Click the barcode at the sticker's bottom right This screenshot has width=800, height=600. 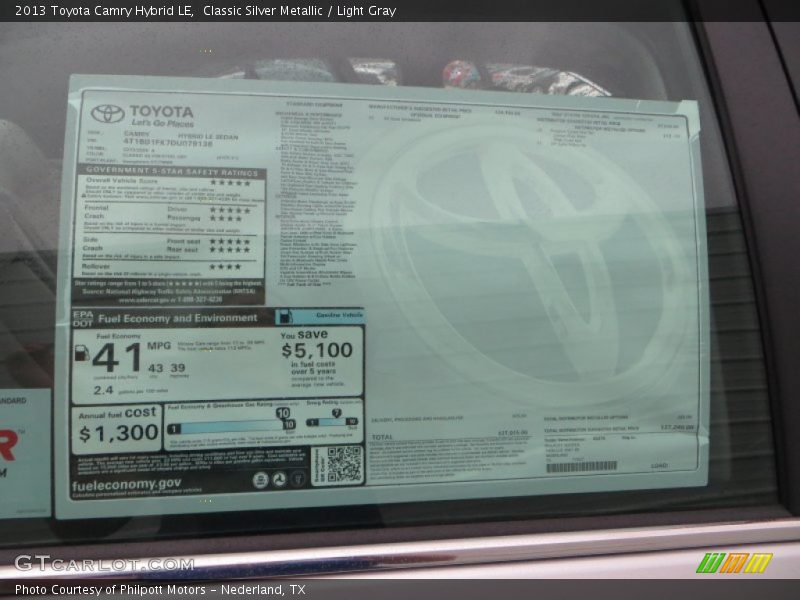[x=582, y=466]
